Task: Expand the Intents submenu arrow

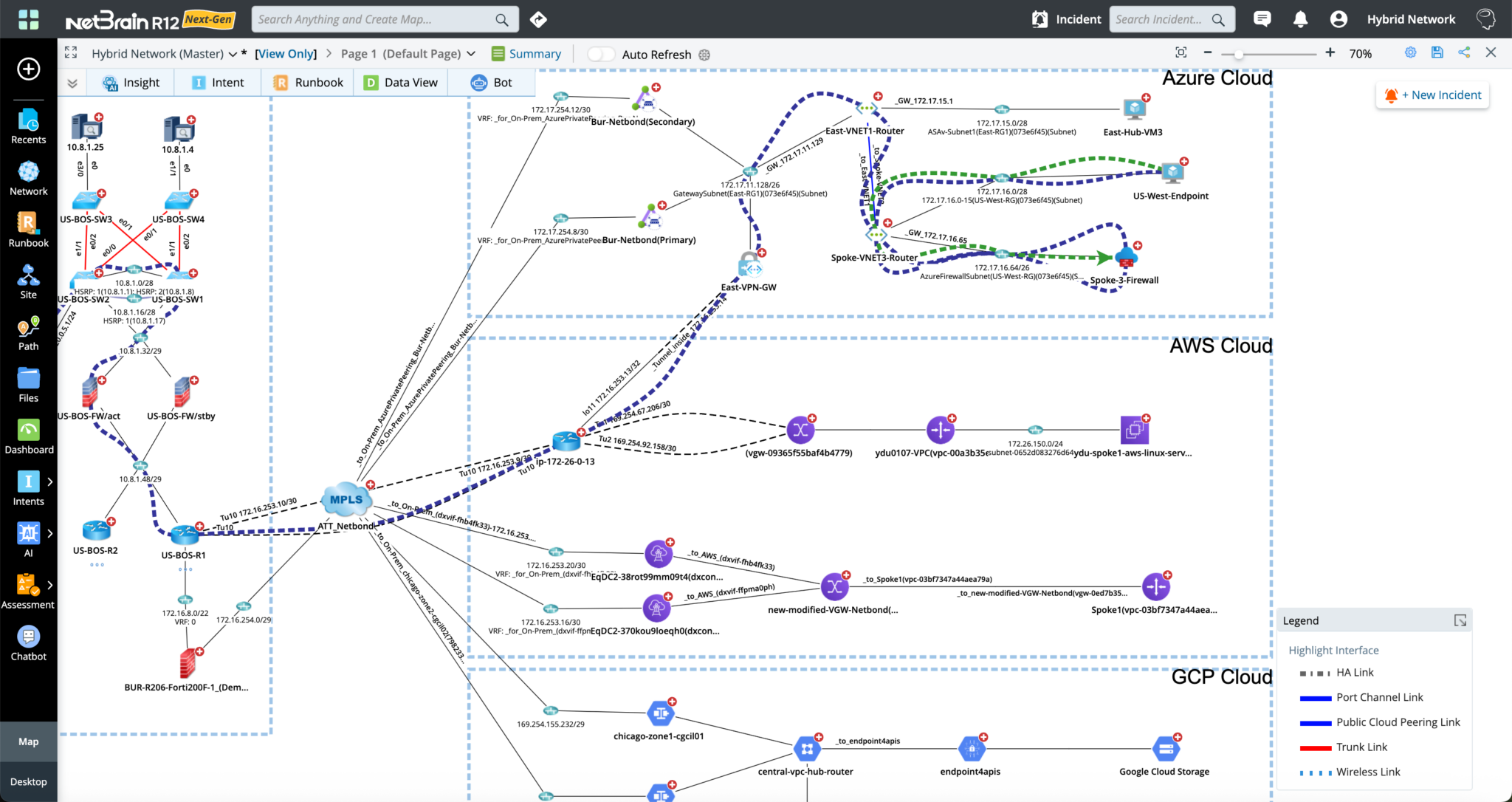Action: (50, 481)
